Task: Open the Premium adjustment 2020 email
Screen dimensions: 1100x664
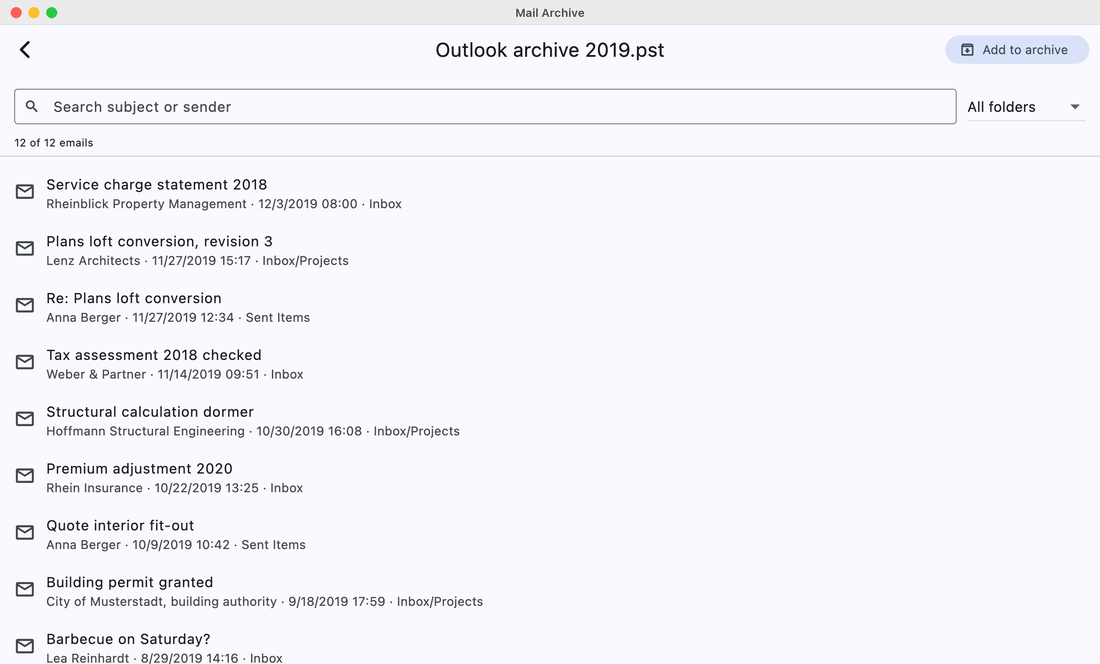Action: (550, 477)
